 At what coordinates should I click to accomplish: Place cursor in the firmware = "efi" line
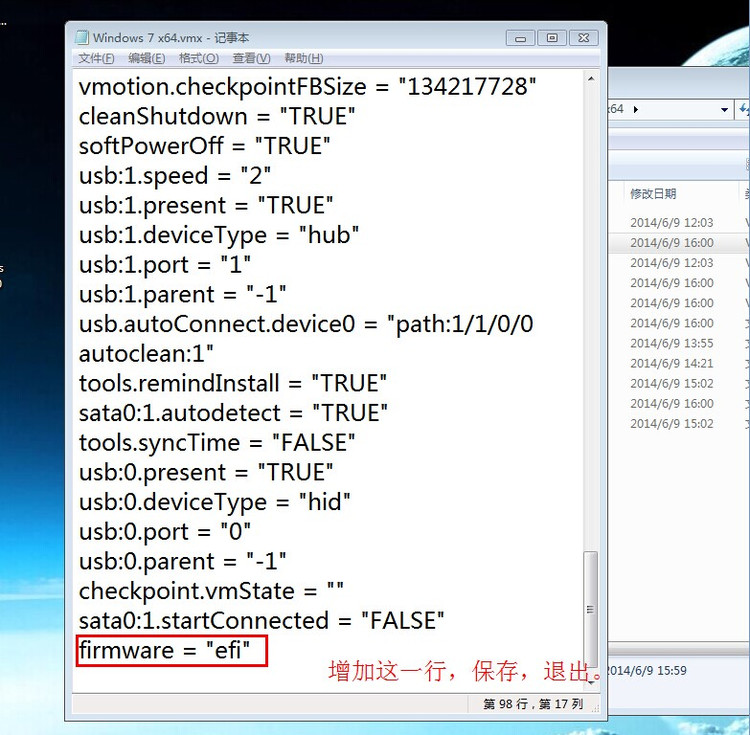pos(164,650)
